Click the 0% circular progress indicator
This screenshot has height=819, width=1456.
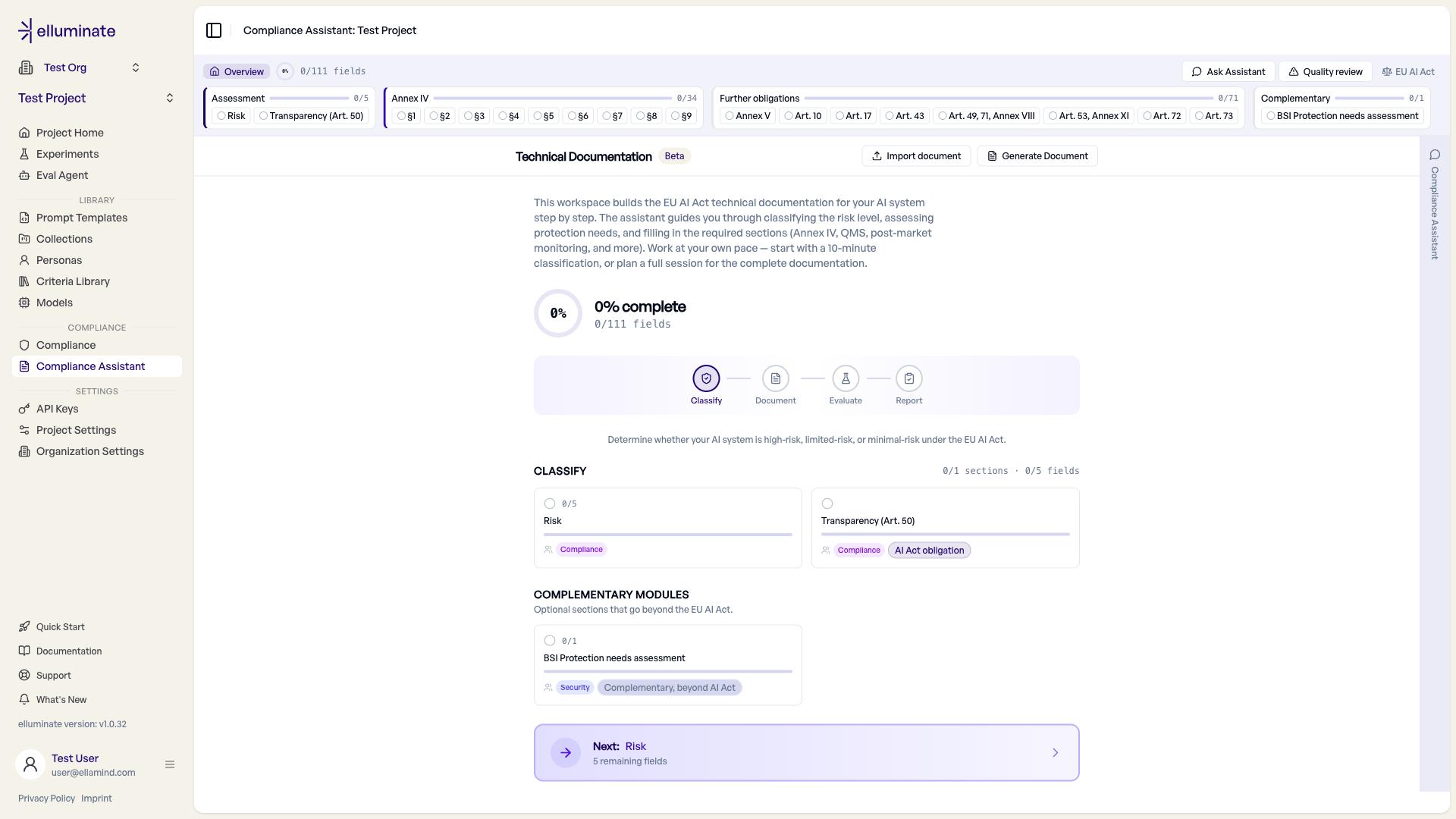point(558,313)
